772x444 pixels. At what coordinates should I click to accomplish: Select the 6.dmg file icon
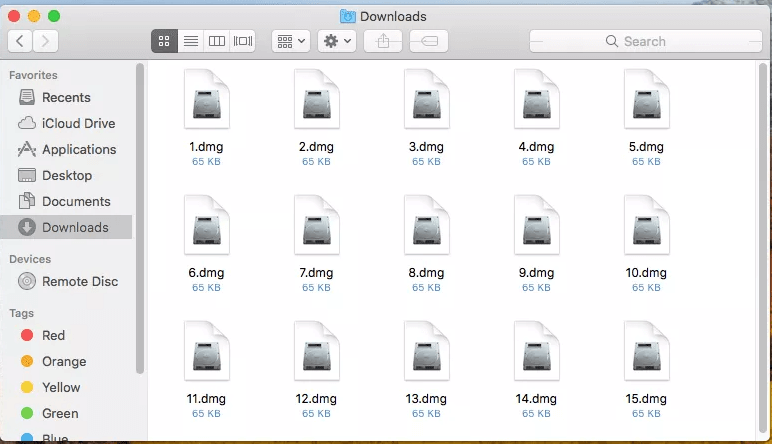tap(207, 225)
